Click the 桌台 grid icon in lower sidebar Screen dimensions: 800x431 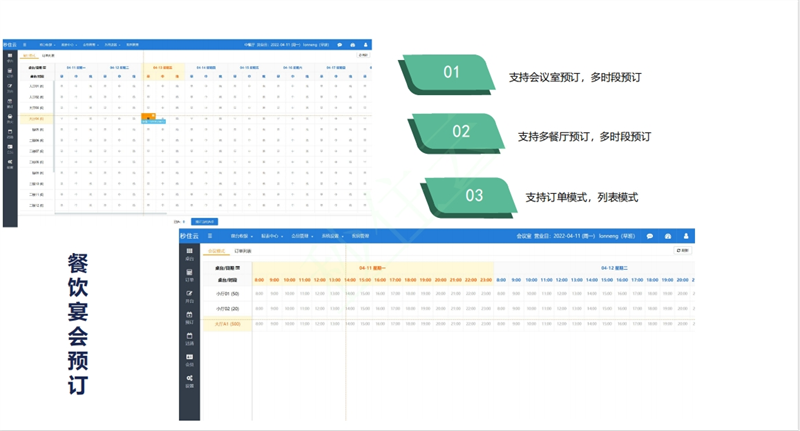(189, 253)
